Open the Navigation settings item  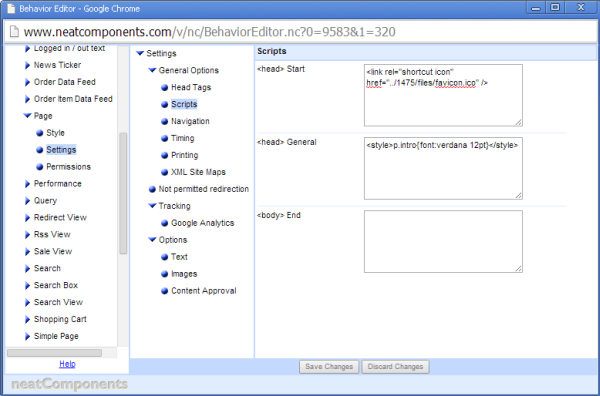pyautogui.click(x=190, y=121)
